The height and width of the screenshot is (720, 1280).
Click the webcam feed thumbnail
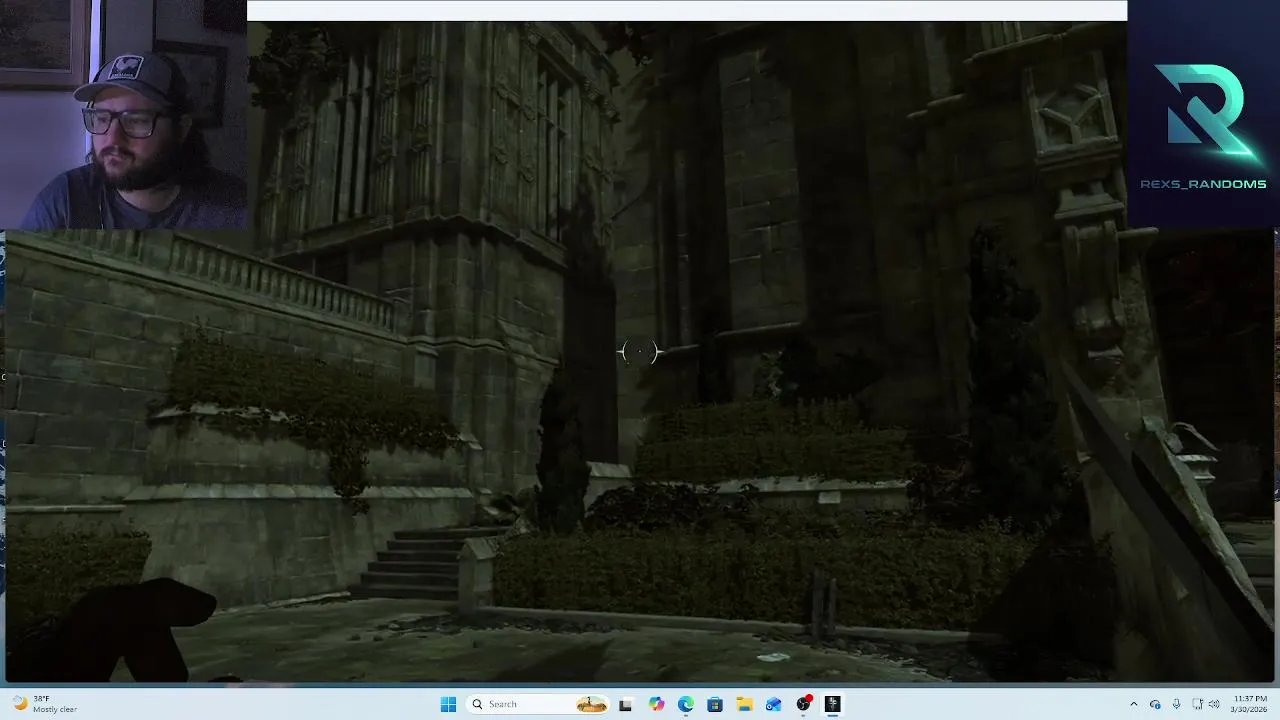click(x=123, y=115)
